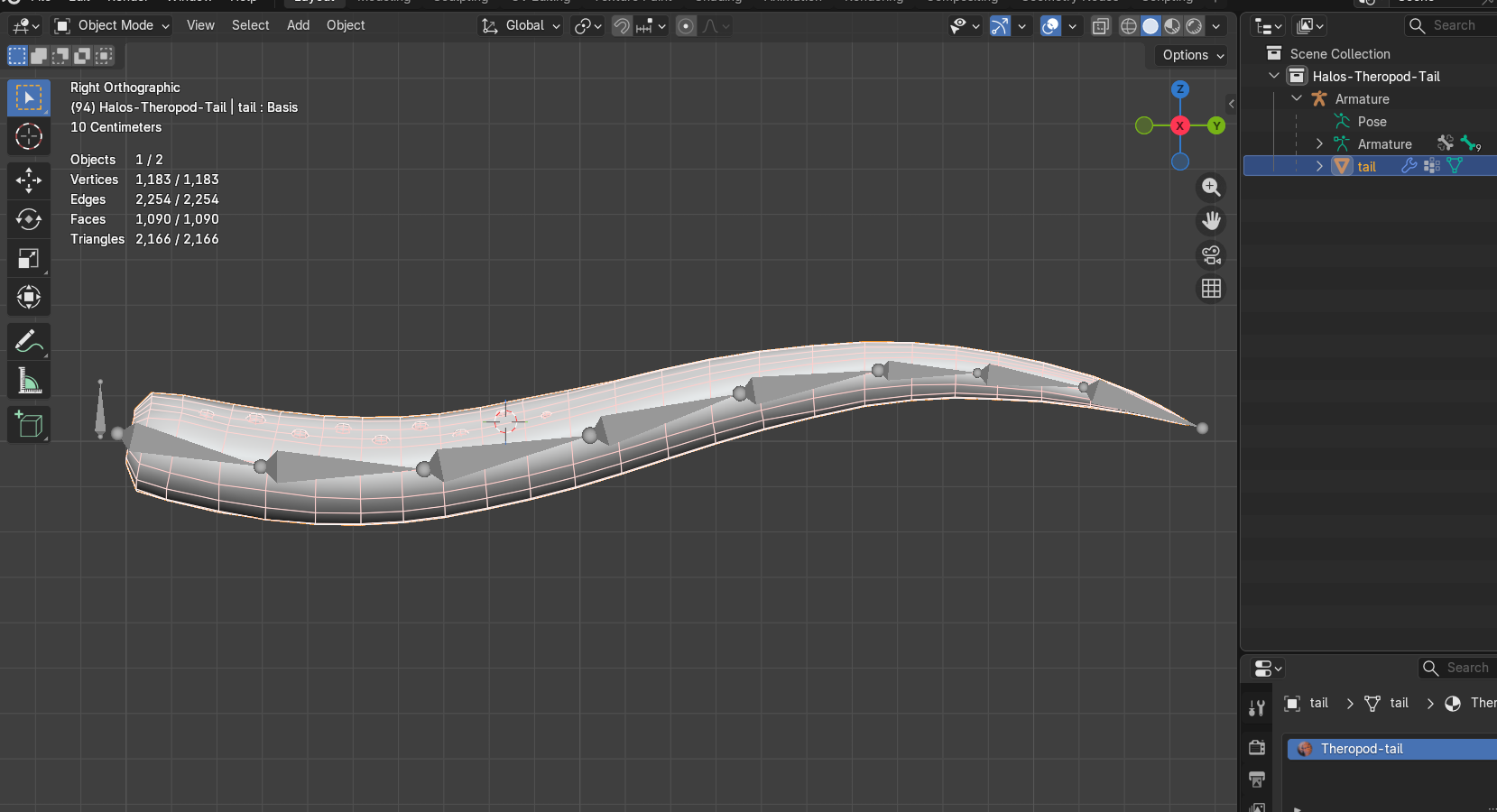Toggle proportional editing button
Viewport: 1497px width, 812px height.
click(686, 26)
